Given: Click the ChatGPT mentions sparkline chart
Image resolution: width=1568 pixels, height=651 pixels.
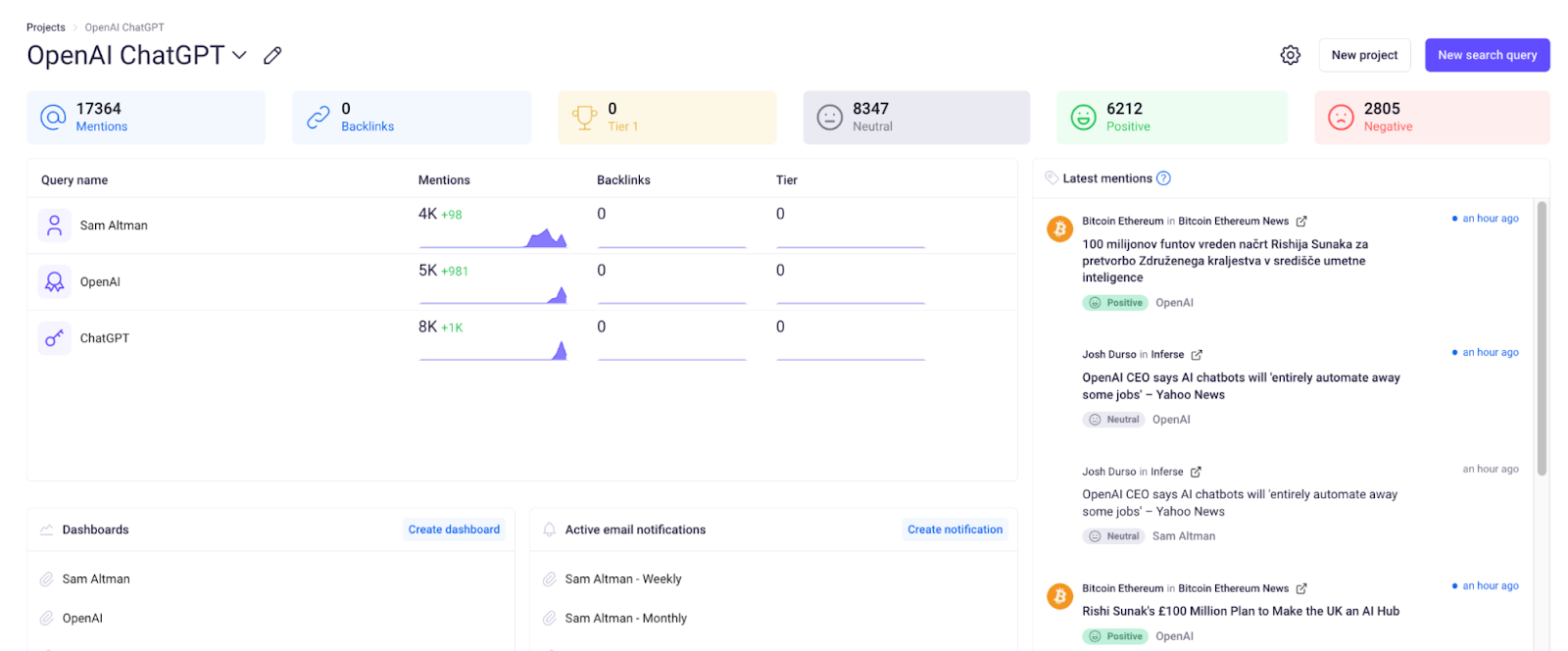Looking at the screenshot, I should [493, 350].
